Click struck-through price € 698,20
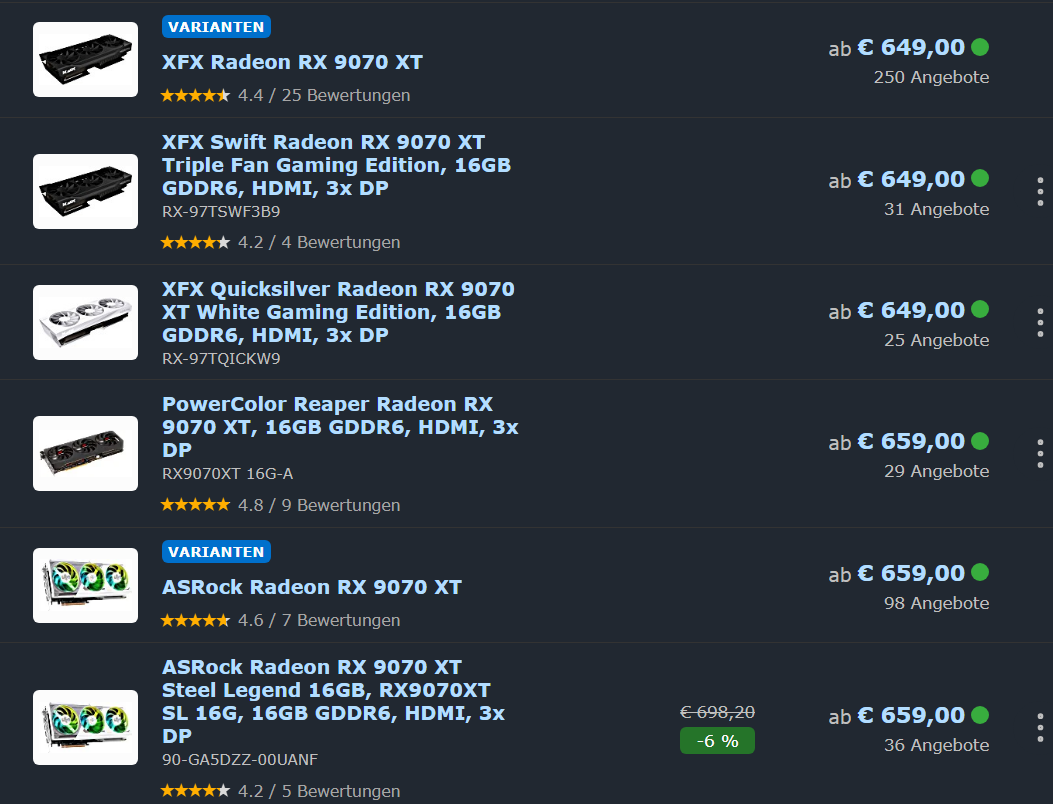The height and width of the screenshot is (804, 1053). click(x=717, y=712)
